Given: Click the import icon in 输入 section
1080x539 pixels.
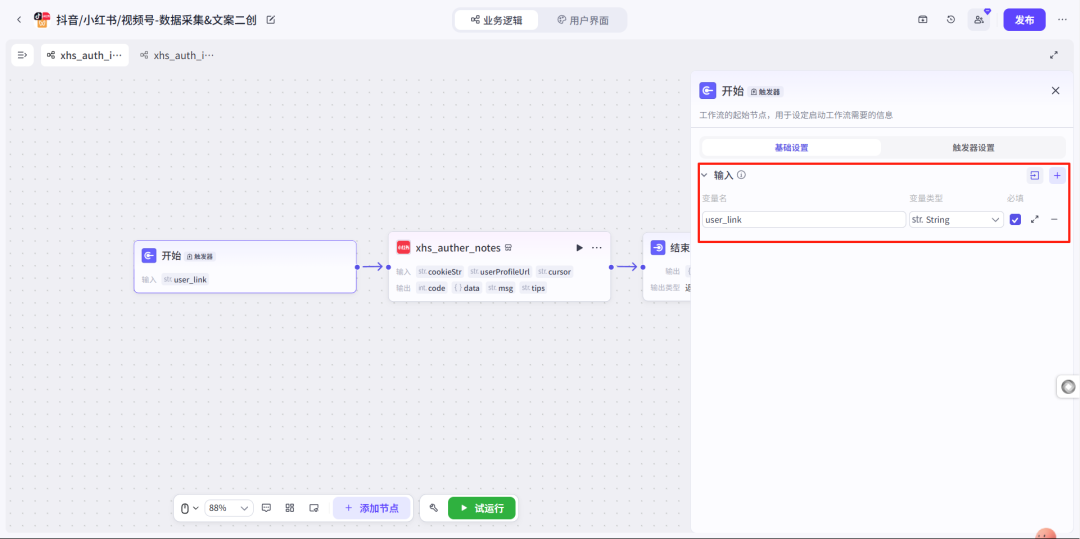Looking at the screenshot, I should tap(1035, 176).
